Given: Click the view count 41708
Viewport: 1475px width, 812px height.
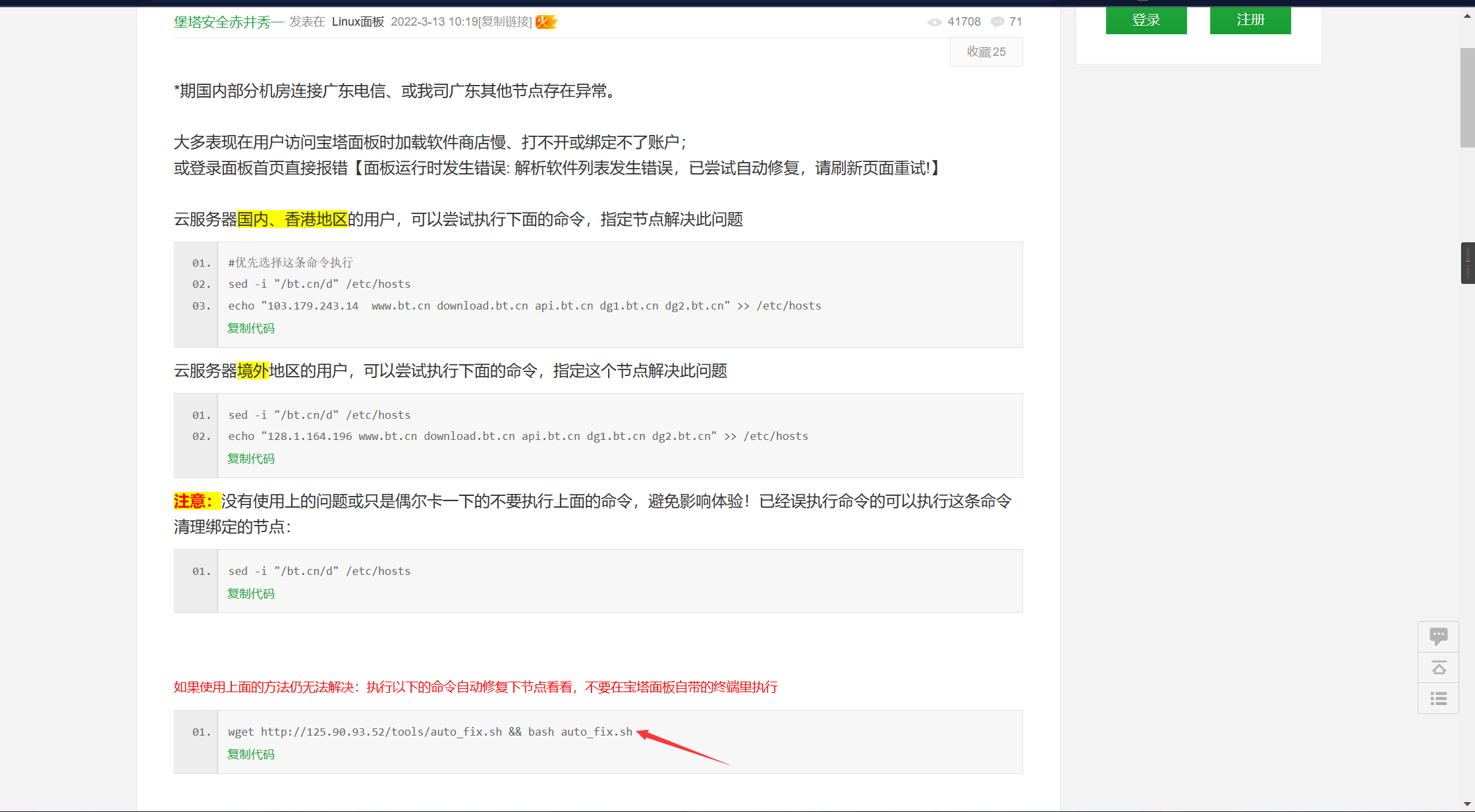Looking at the screenshot, I should 964,22.
